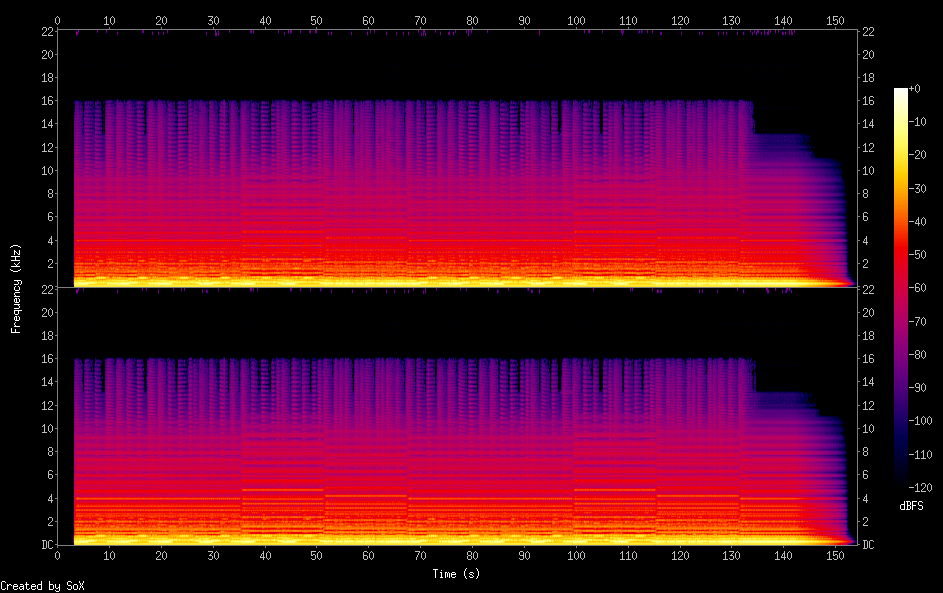The image size is (943, 593).
Task: Click "30" on the bottom time axis
Action: (213, 556)
